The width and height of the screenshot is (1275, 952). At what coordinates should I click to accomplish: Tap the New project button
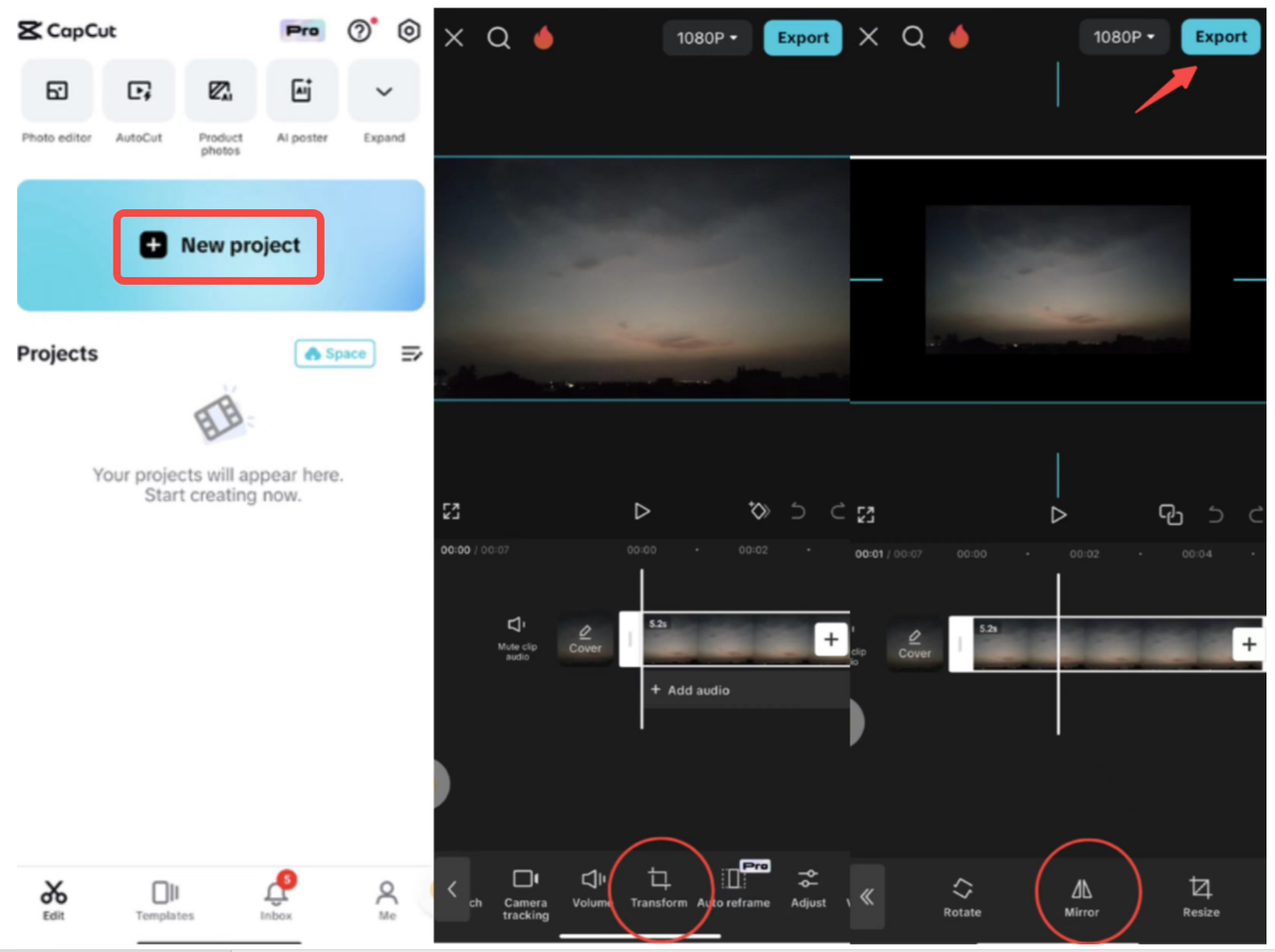[218, 245]
